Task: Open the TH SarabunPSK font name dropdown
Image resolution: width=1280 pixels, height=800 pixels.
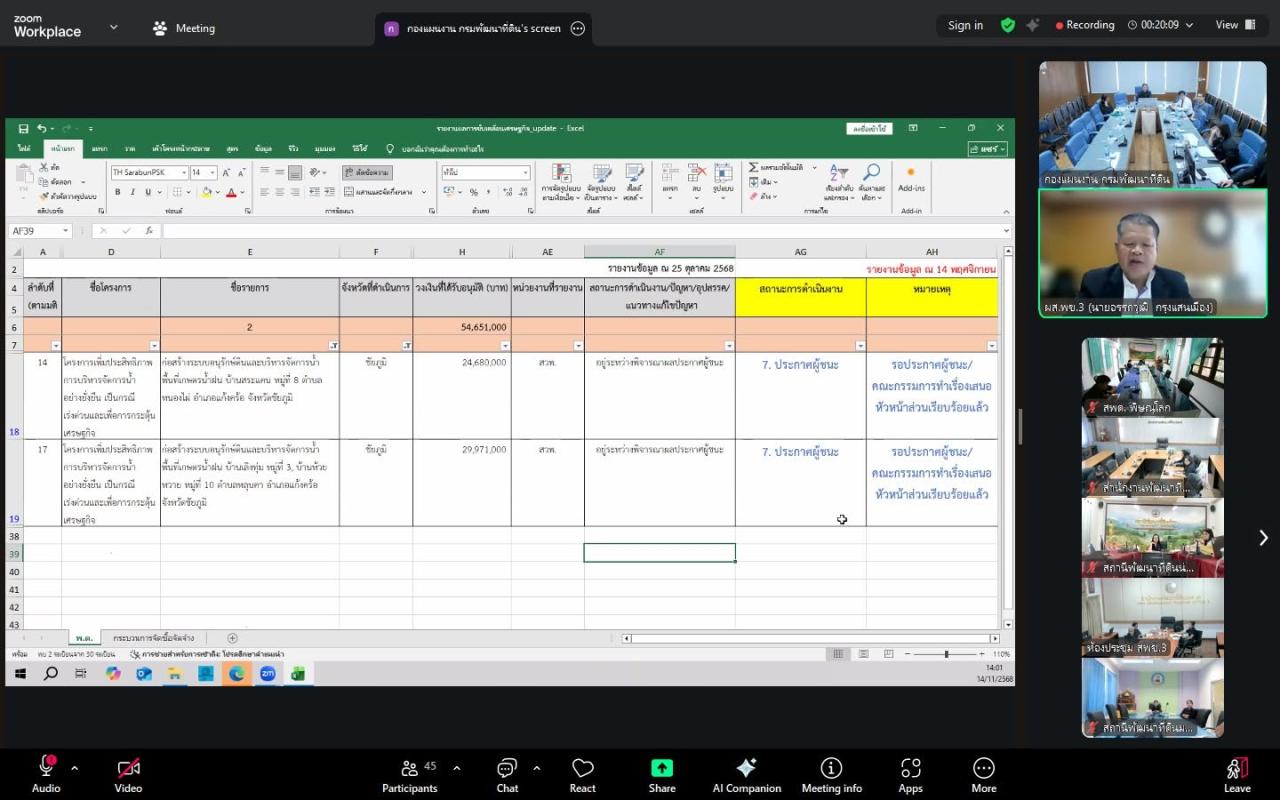Action: (x=184, y=172)
